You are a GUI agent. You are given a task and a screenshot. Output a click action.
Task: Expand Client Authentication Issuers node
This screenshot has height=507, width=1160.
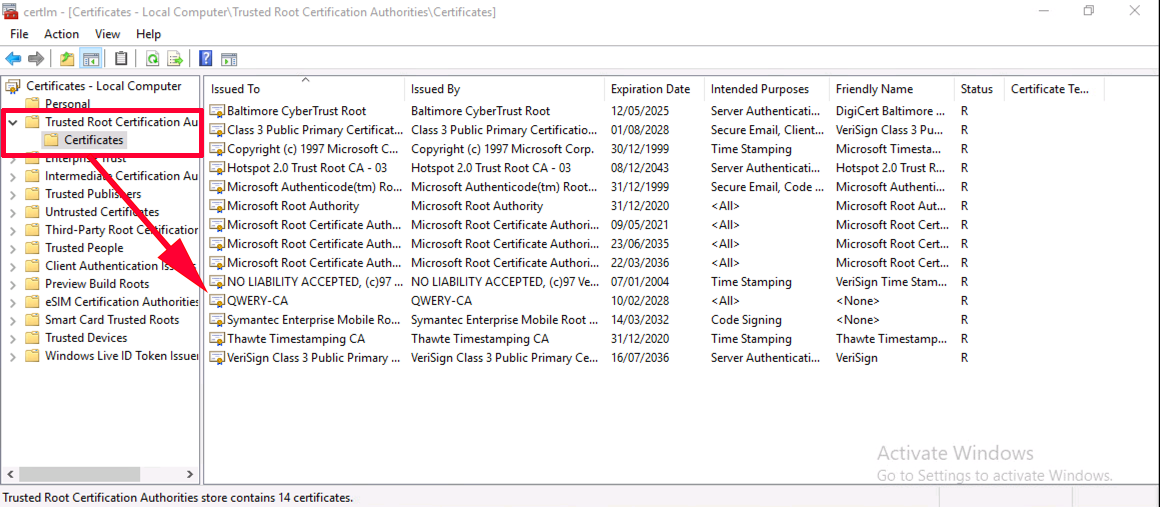(13, 266)
